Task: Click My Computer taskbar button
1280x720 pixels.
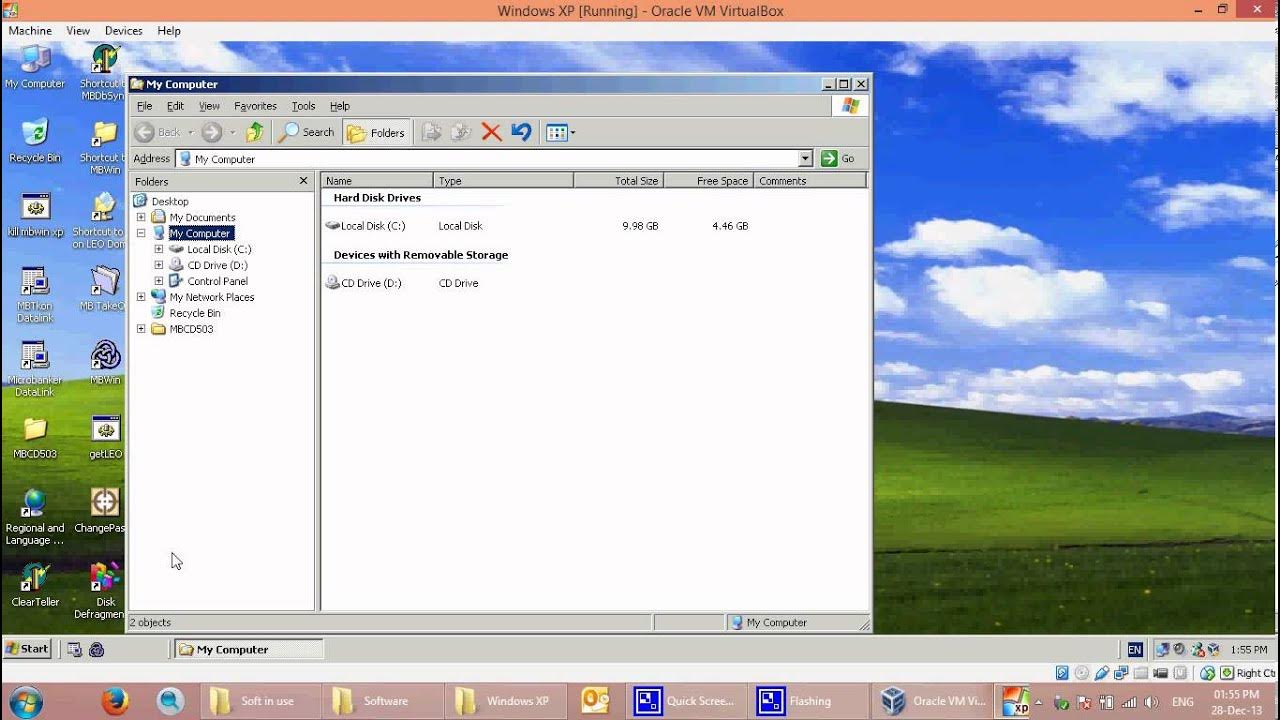Action: 249,649
